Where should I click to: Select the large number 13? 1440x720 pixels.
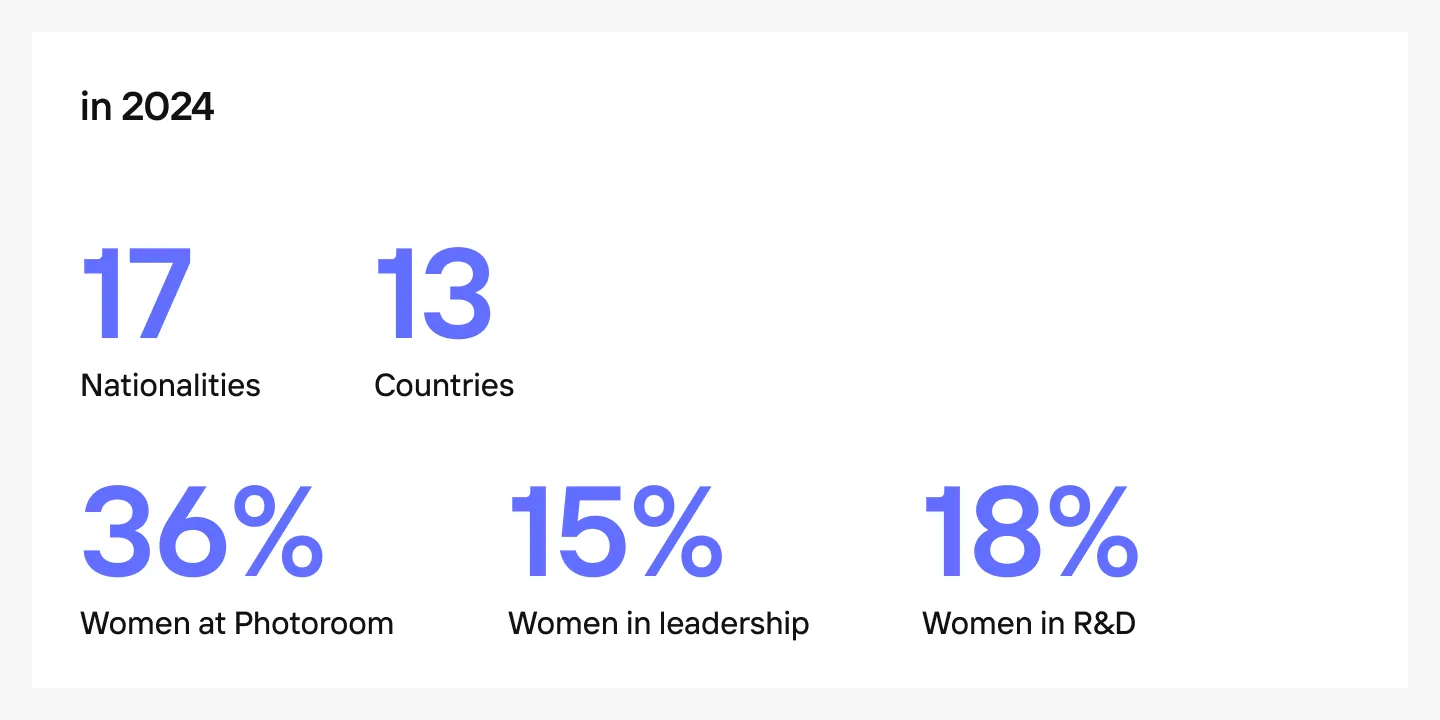[x=434, y=295]
